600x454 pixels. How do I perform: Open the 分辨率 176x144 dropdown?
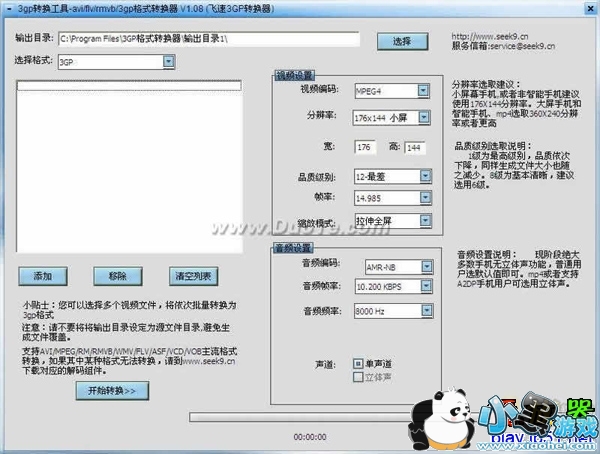424,118
